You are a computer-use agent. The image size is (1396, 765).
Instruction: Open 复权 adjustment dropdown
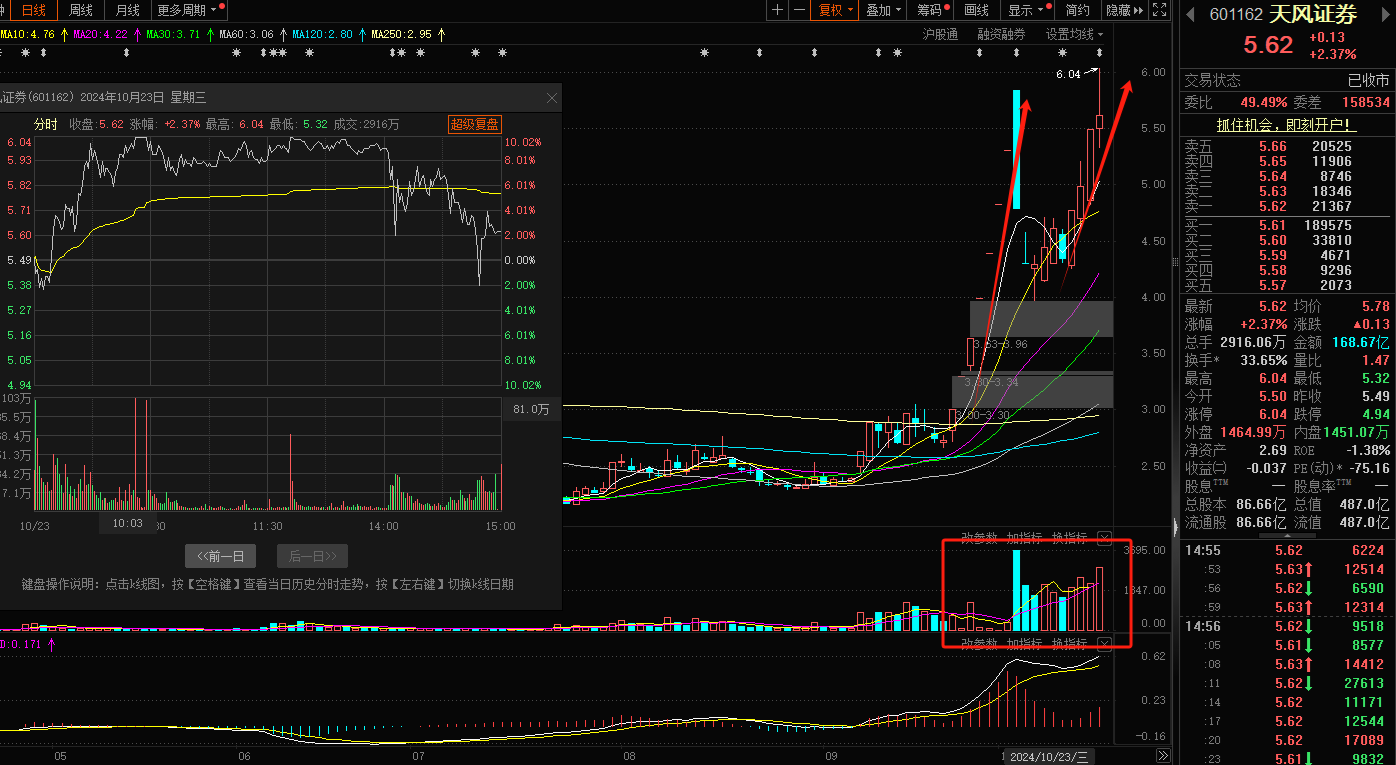tap(836, 10)
